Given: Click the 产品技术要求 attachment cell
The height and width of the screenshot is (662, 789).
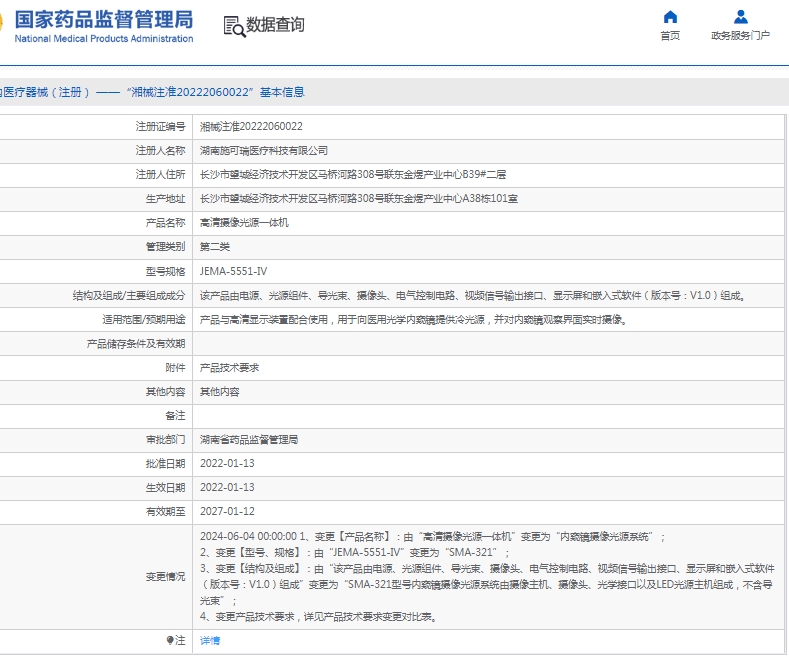Looking at the screenshot, I should coord(229,368).
